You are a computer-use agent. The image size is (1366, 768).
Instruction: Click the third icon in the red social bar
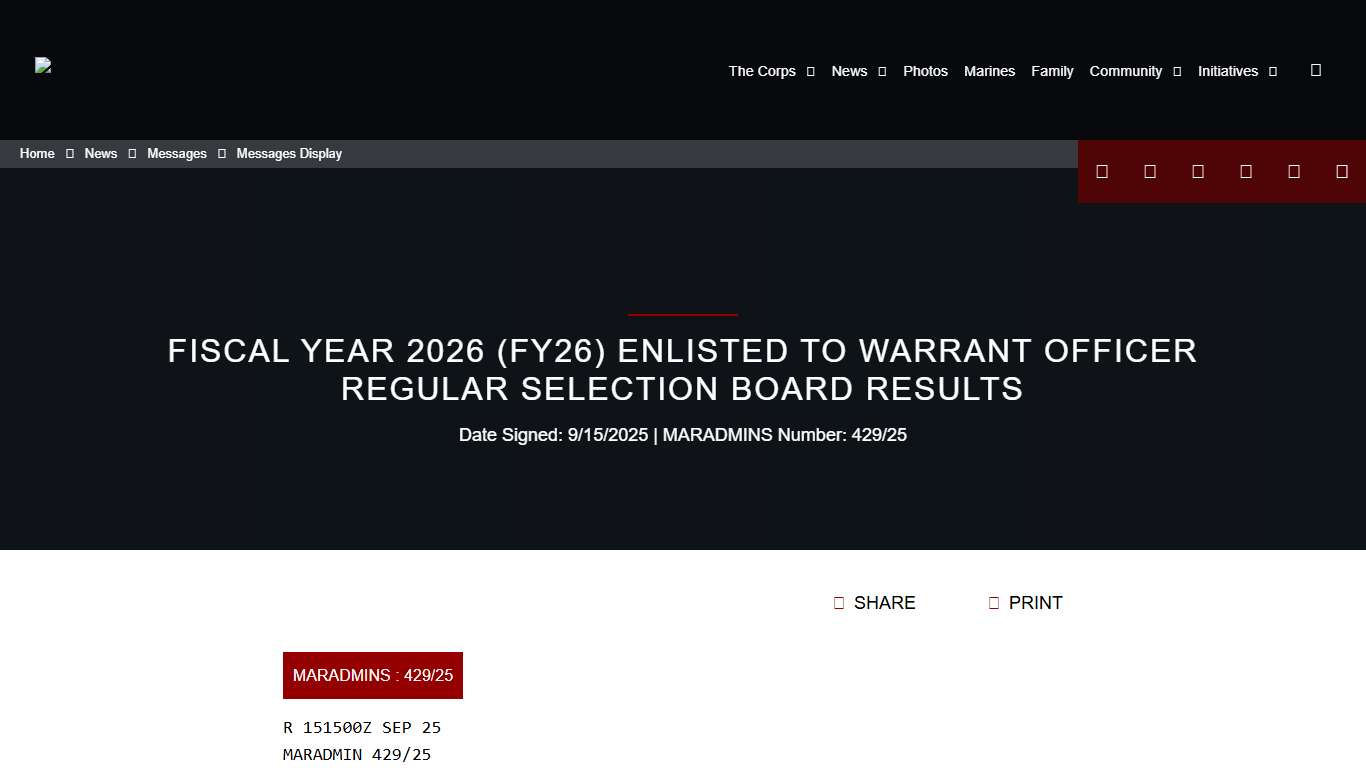(1198, 171)
